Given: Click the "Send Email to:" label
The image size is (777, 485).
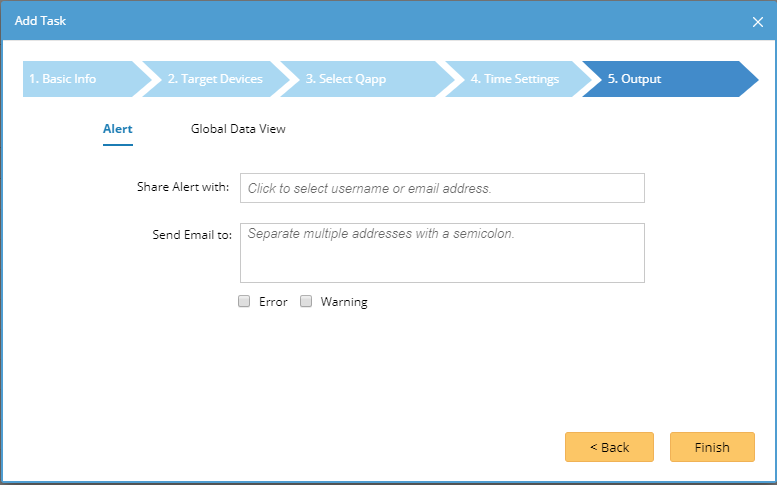Looking at the screenshot, I should pos(189,235).
